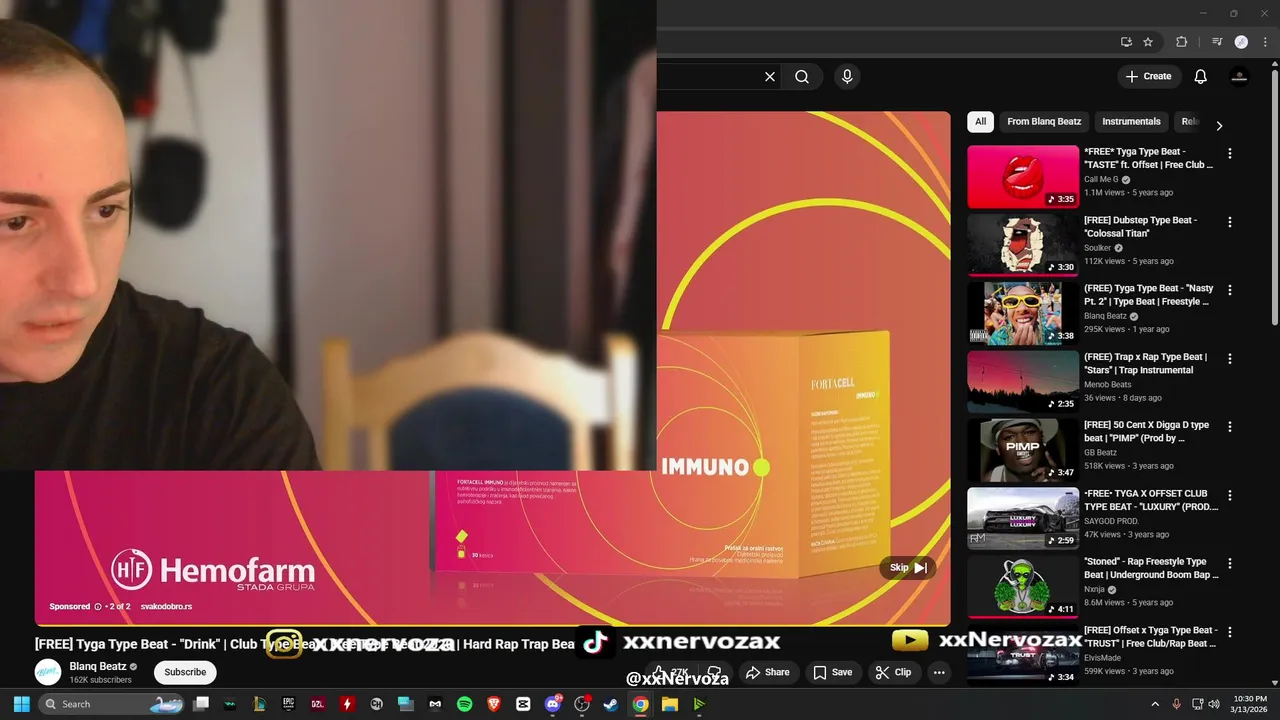
Task: Open the Windows Start menu
Action: pyautogui.click(x=21, y=704)
